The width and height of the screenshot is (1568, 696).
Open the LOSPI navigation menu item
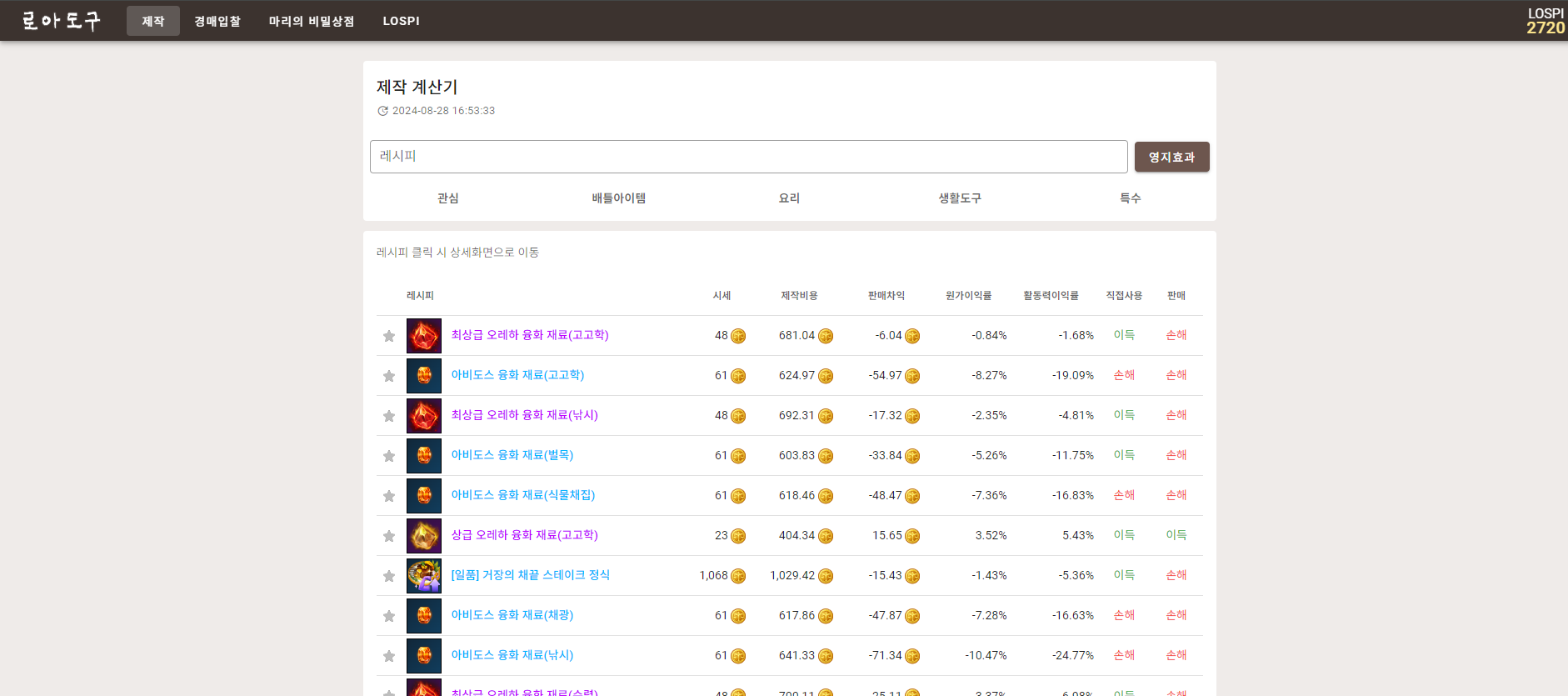(x=402, y=21)
